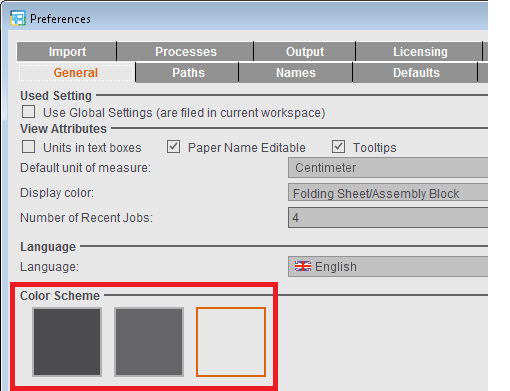The image size is (510, 391).
Task: Click the Preferences window title icon
Action: 18,18
